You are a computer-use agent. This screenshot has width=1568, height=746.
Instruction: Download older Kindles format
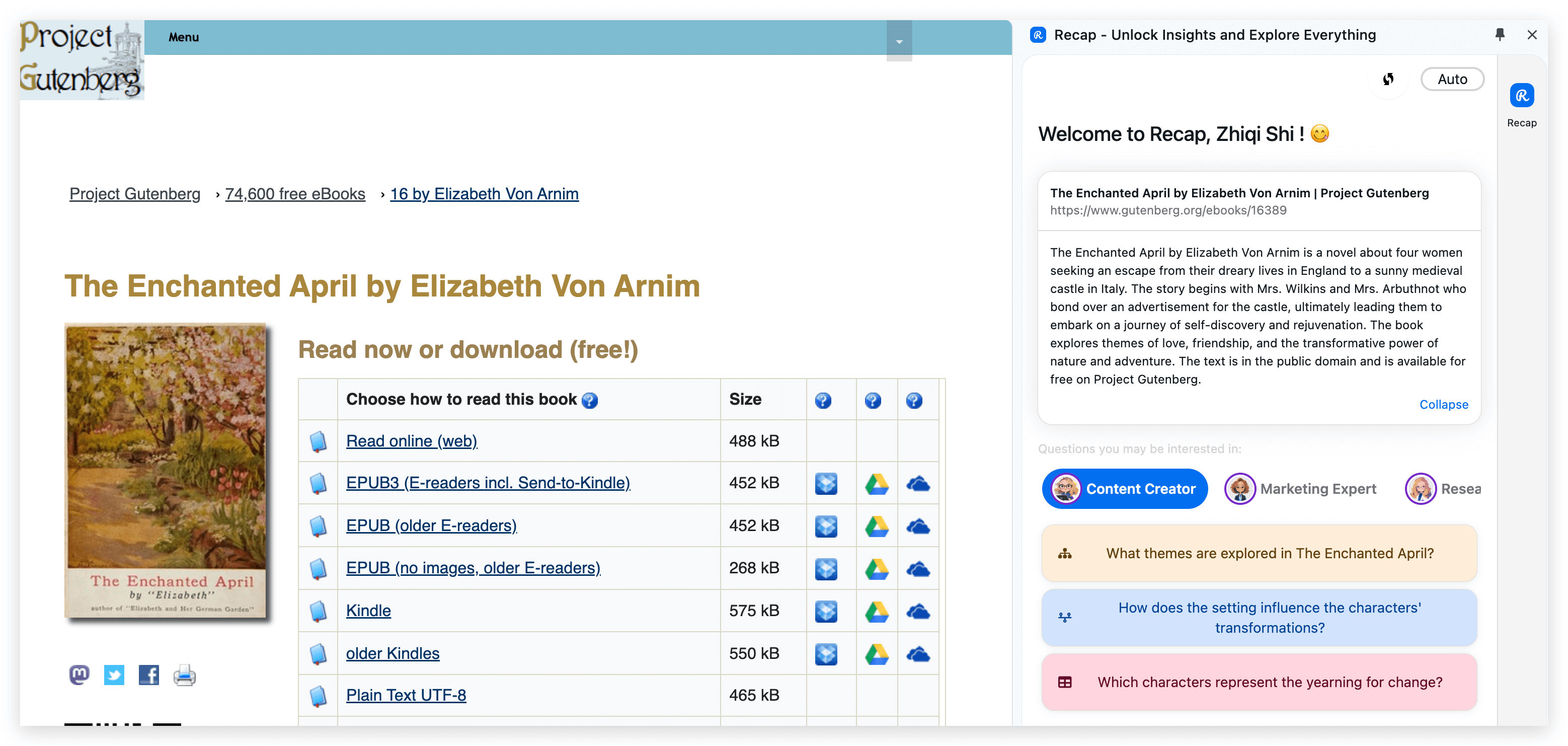click(393, 653)
